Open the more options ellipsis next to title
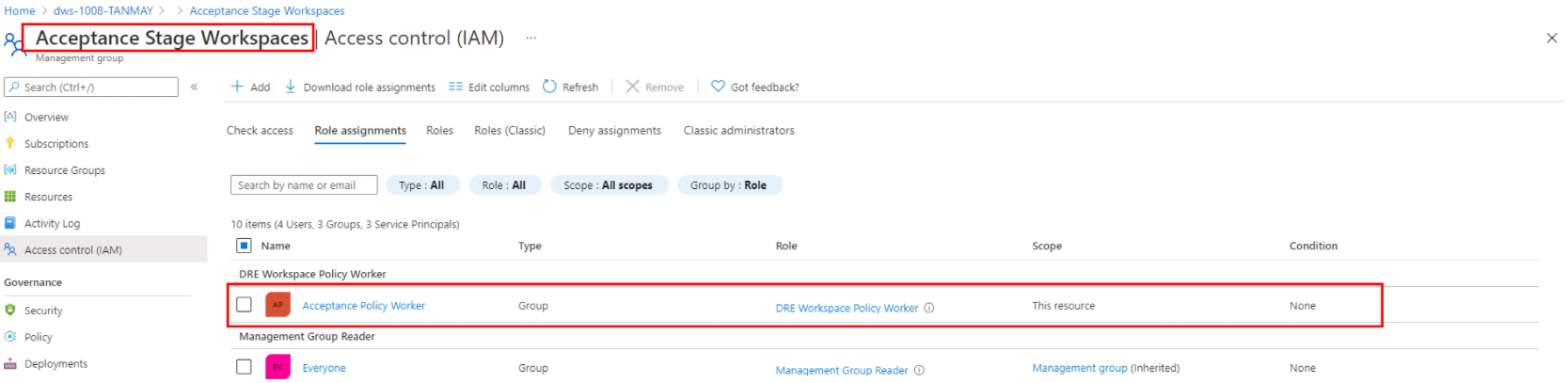 (531, 39)
